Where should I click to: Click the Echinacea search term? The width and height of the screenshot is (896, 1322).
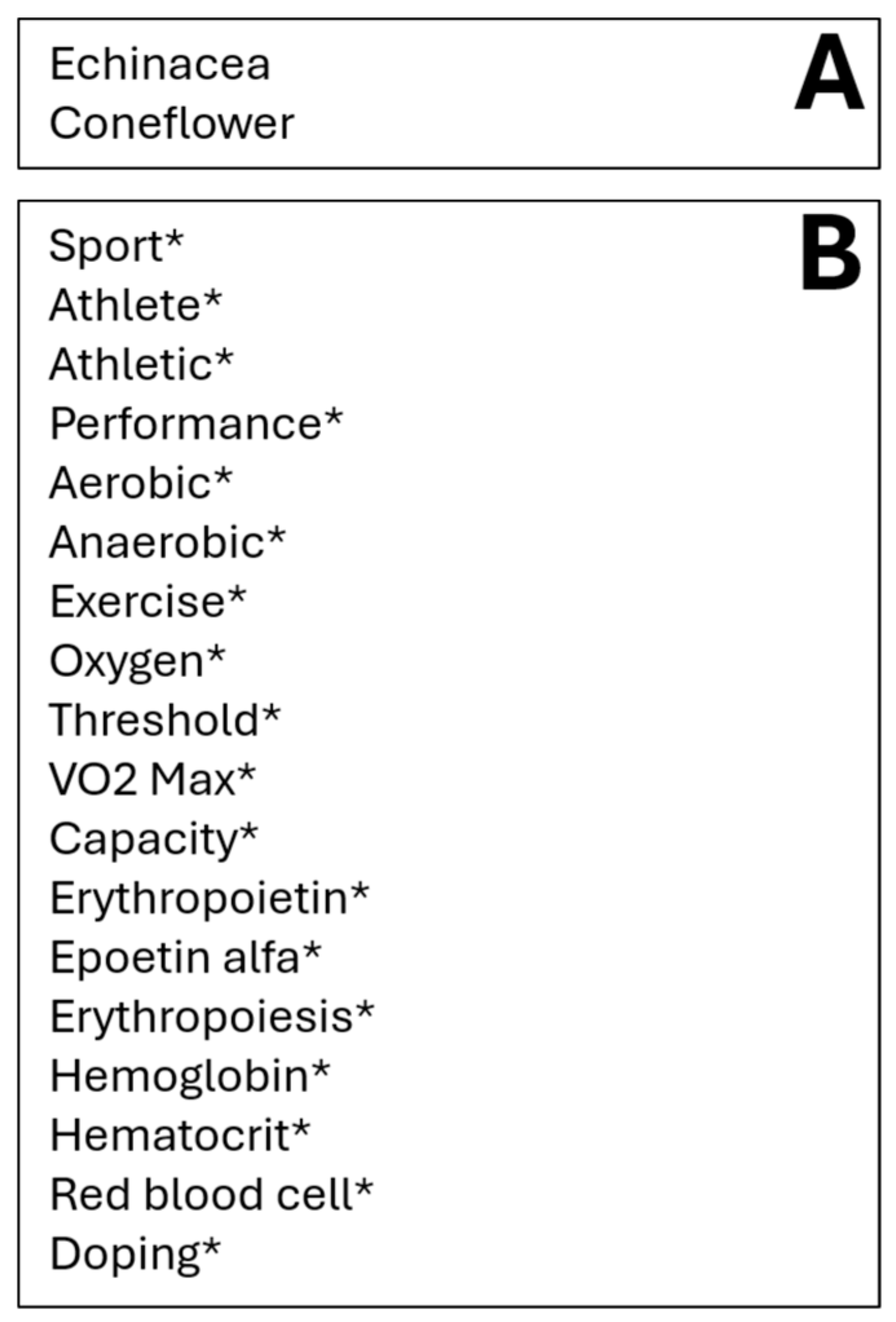tap(160, 65)
